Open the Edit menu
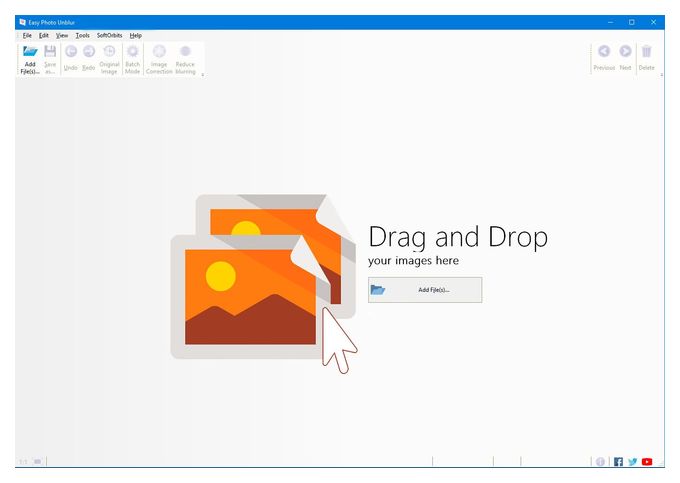Viewport: 680px width, 483px height. tap(44, 36)
